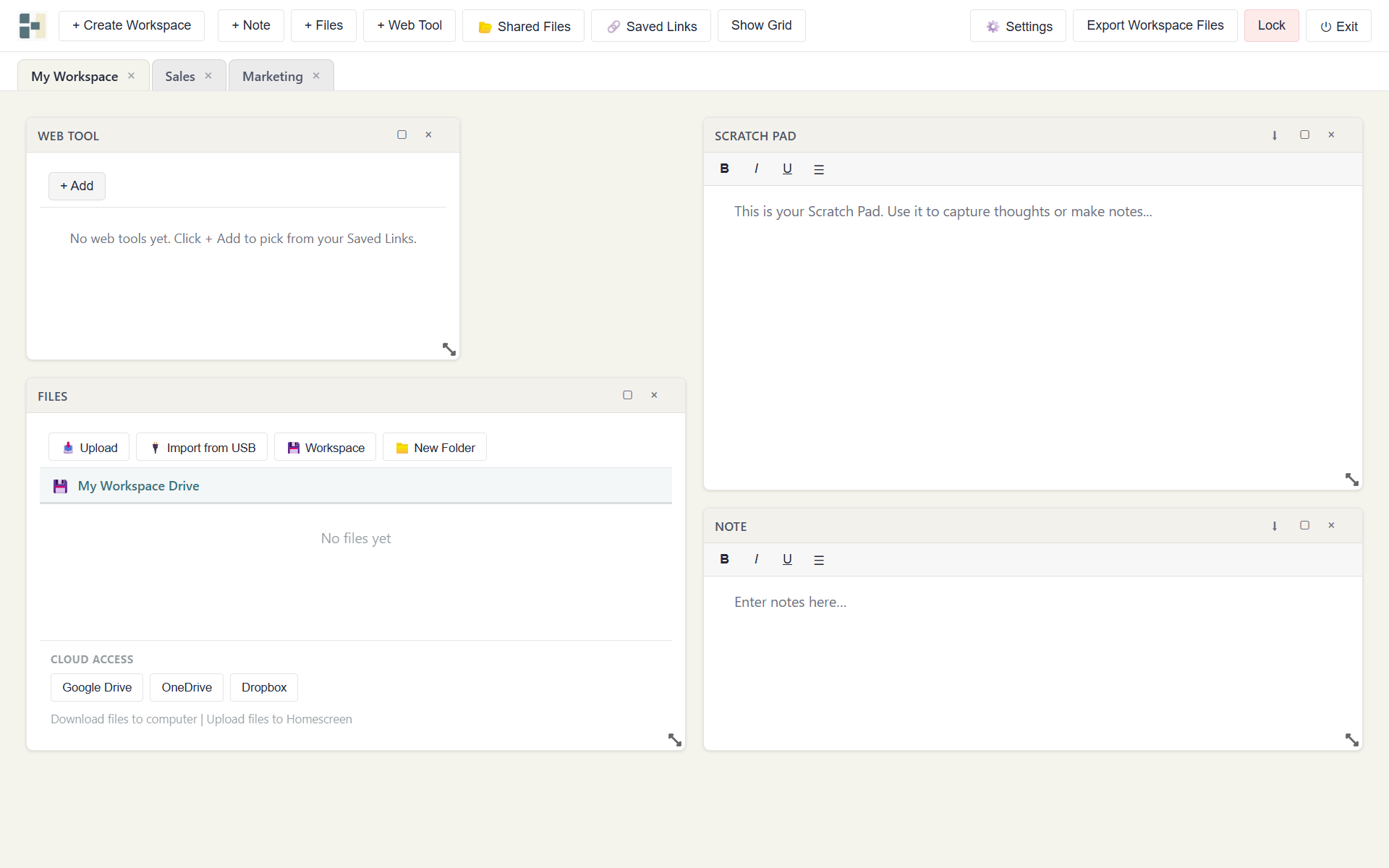Open Settings via the gear icon

point(992,25)
